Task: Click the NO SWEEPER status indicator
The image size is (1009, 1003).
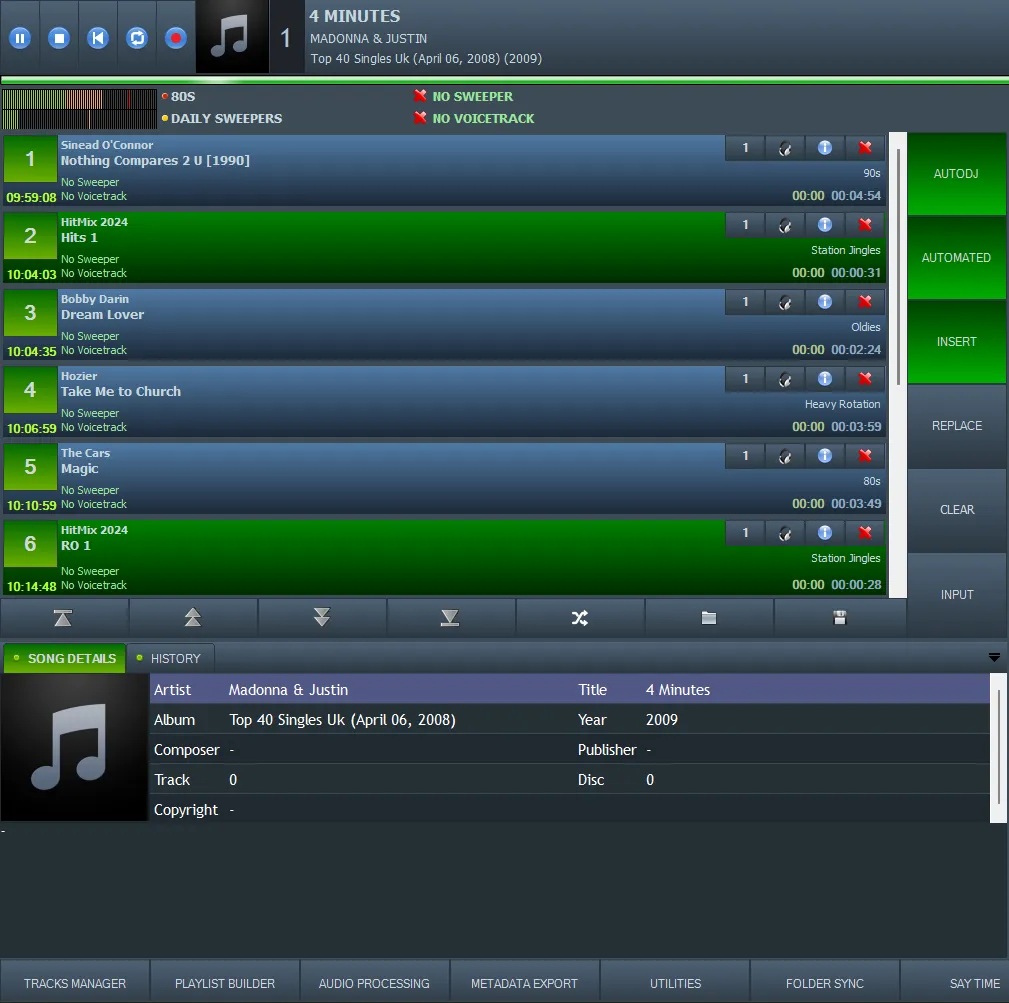Action: pyautogui.click(x=463, y=97)
